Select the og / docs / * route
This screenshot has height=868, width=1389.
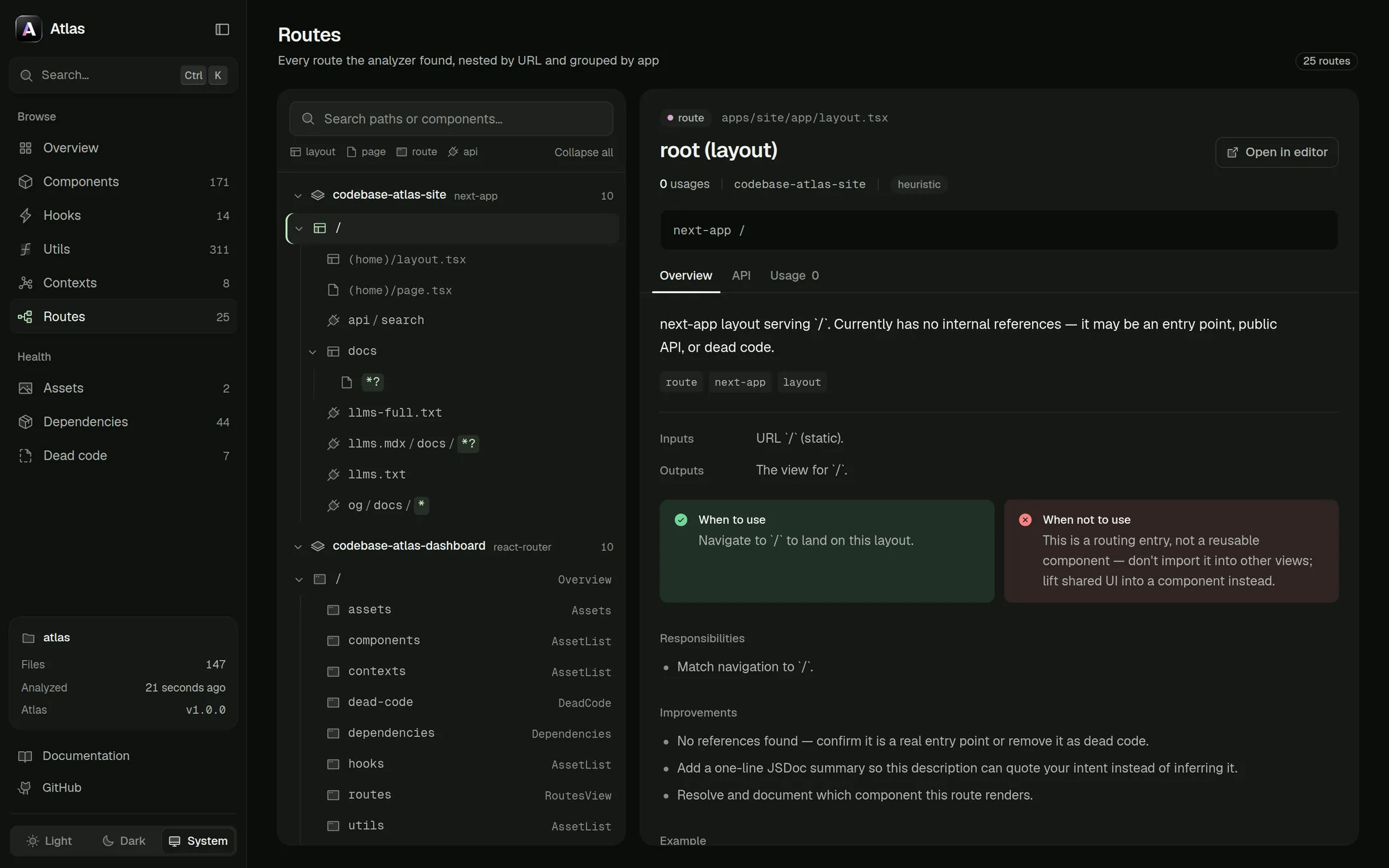[x=466, y=505]
